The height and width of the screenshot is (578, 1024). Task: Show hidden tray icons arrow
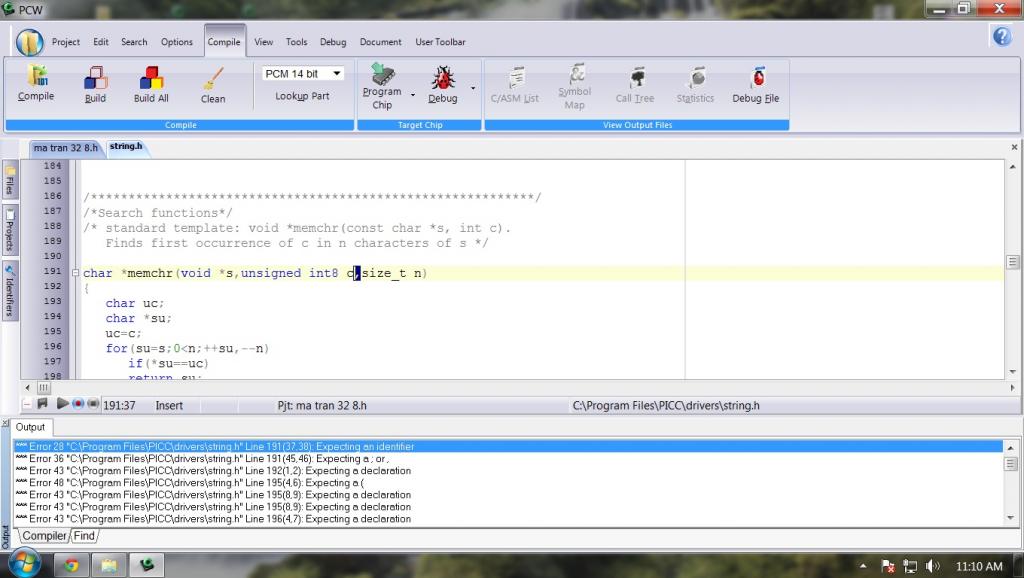[863, 566]
